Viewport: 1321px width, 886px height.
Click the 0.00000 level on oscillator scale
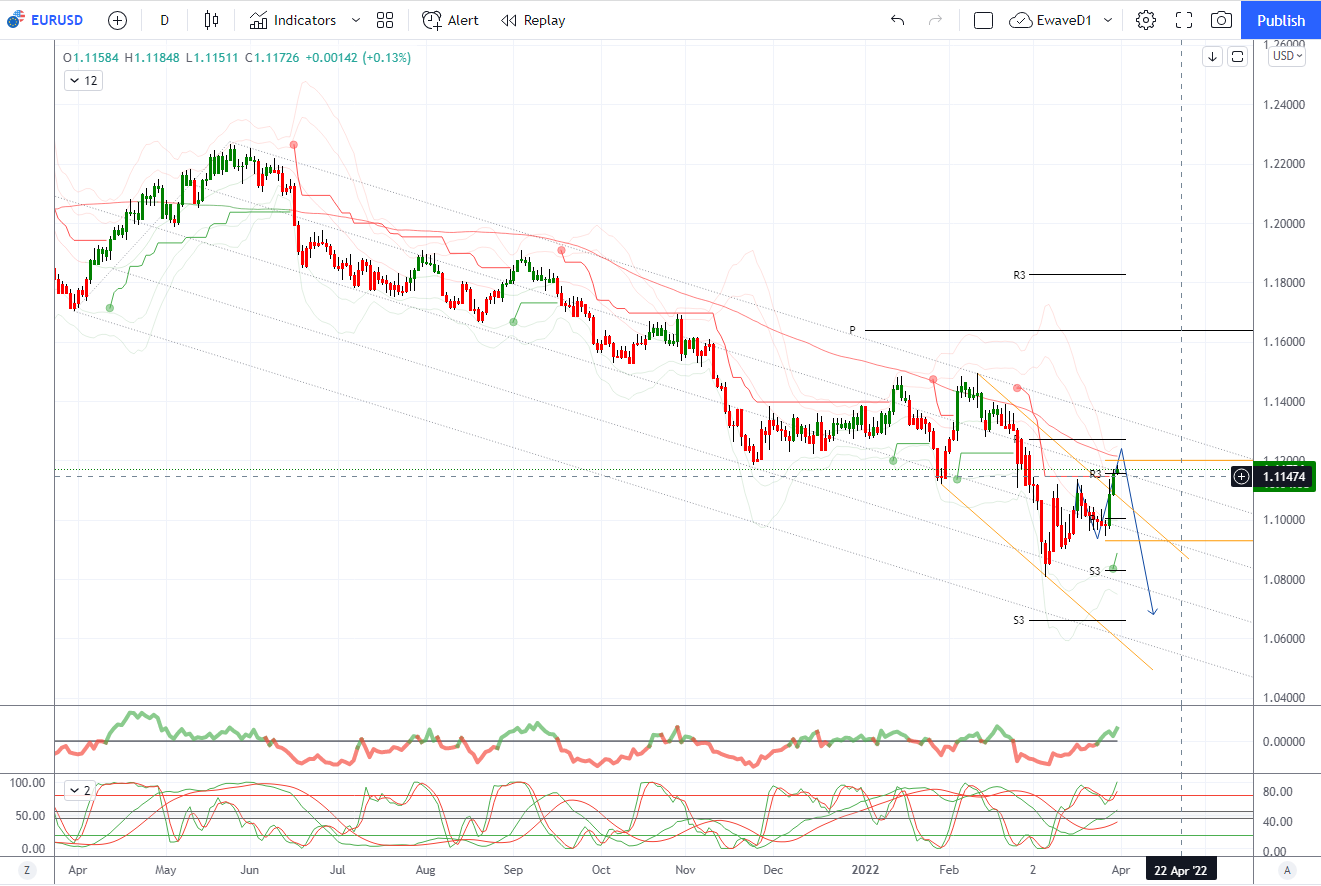1283,741
